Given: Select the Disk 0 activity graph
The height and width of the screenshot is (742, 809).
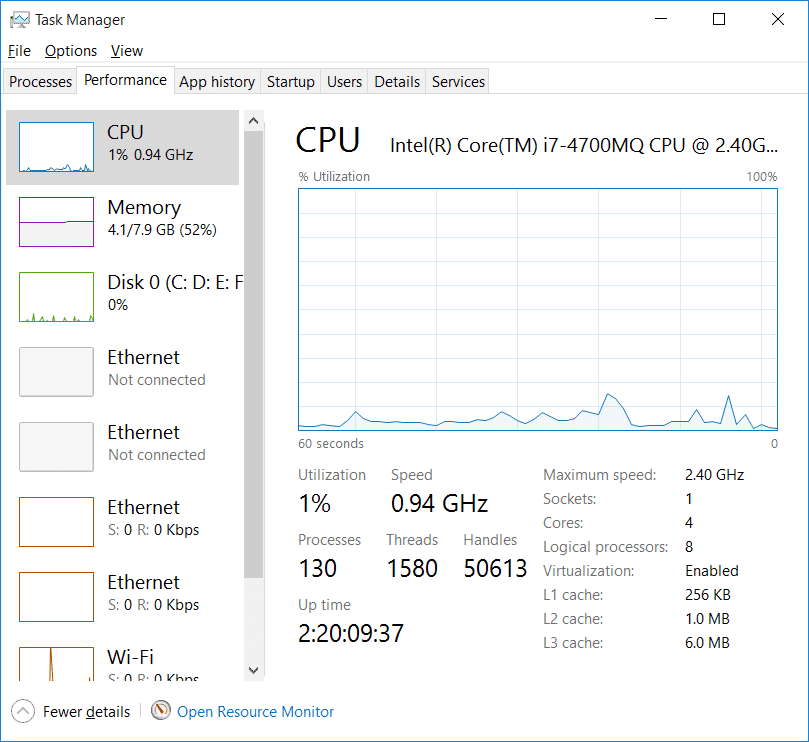Looking at the screenshot, I should tap(56, 297).
